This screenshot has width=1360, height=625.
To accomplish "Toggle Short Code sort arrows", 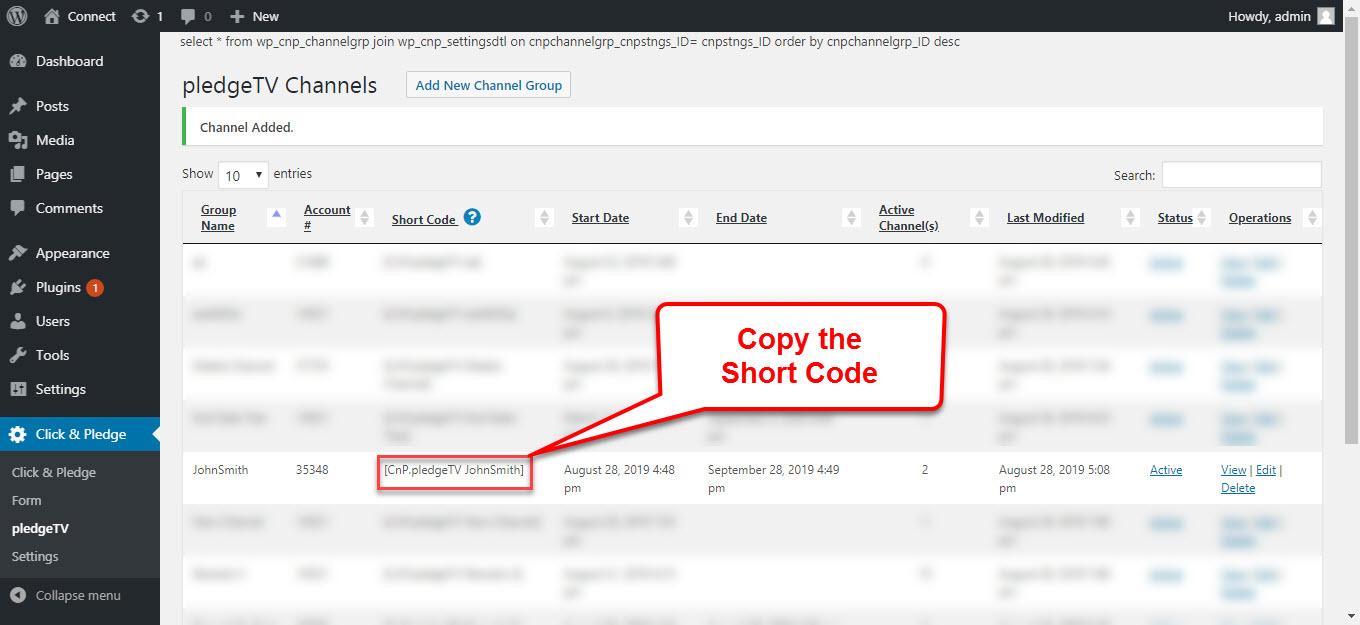I will 544,217.
